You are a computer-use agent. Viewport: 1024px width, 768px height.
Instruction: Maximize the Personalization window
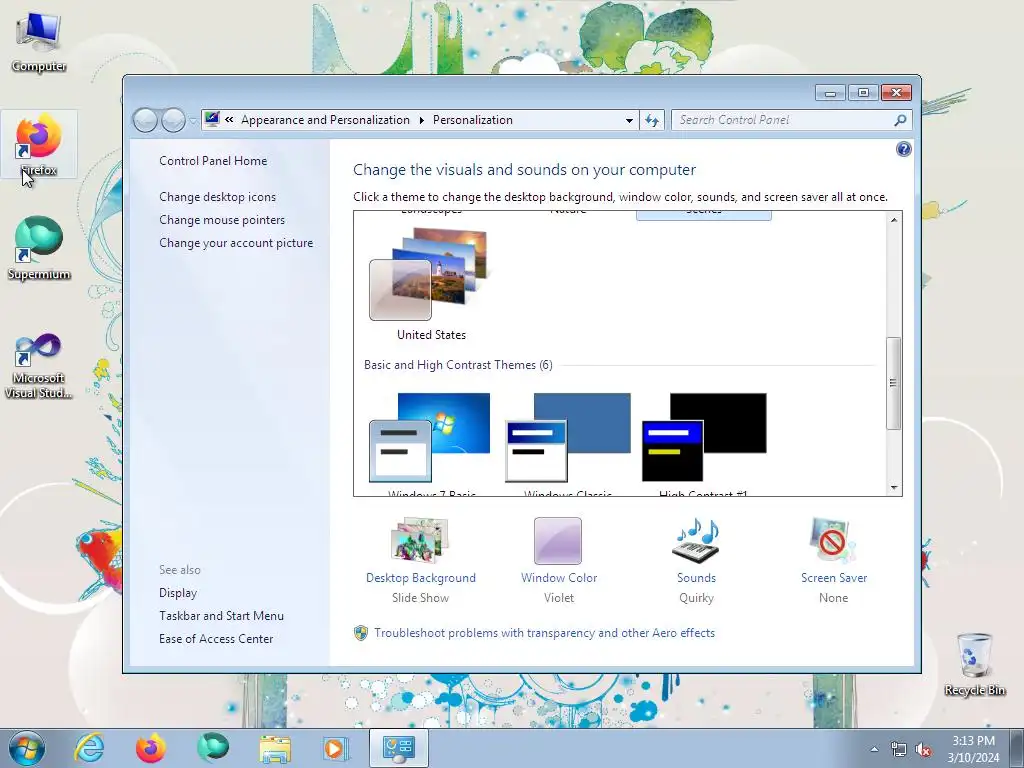pos(863,93)
